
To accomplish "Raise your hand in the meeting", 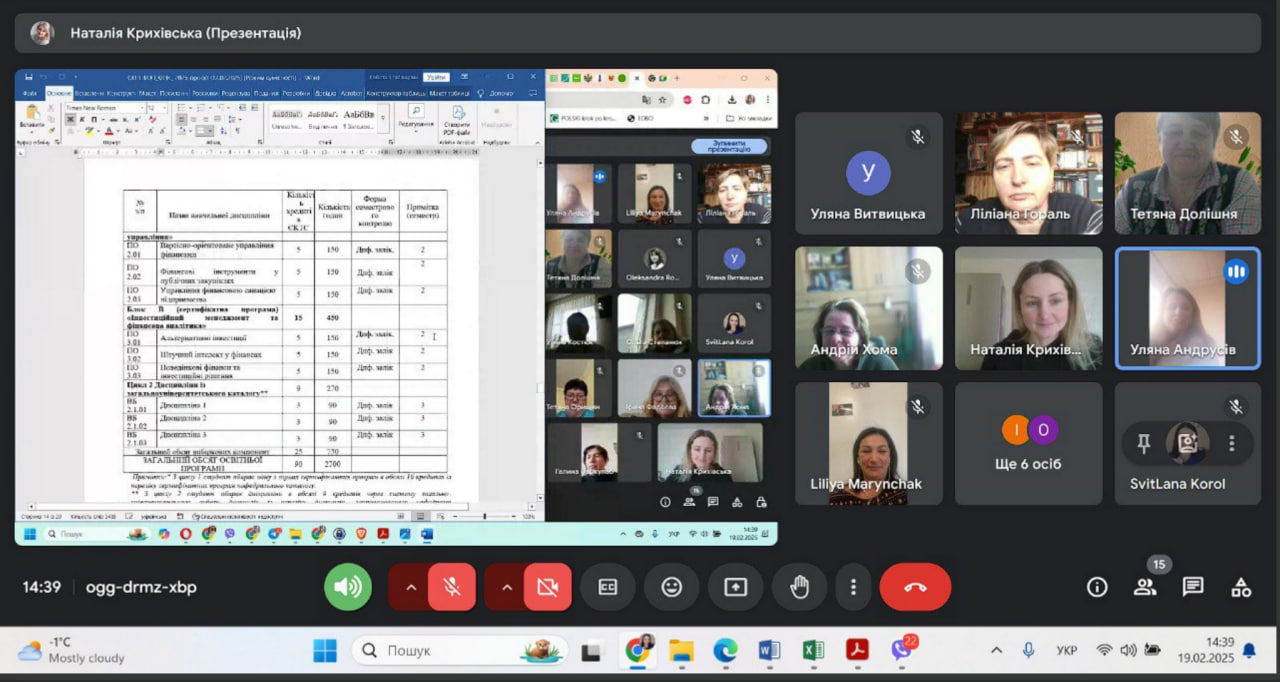I will tap(799, 587).
